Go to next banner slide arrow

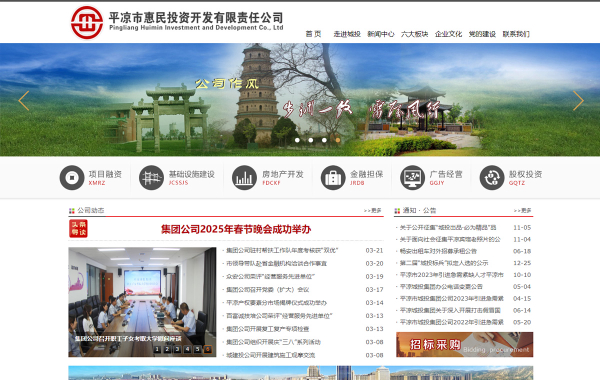[x=578, y=101]
